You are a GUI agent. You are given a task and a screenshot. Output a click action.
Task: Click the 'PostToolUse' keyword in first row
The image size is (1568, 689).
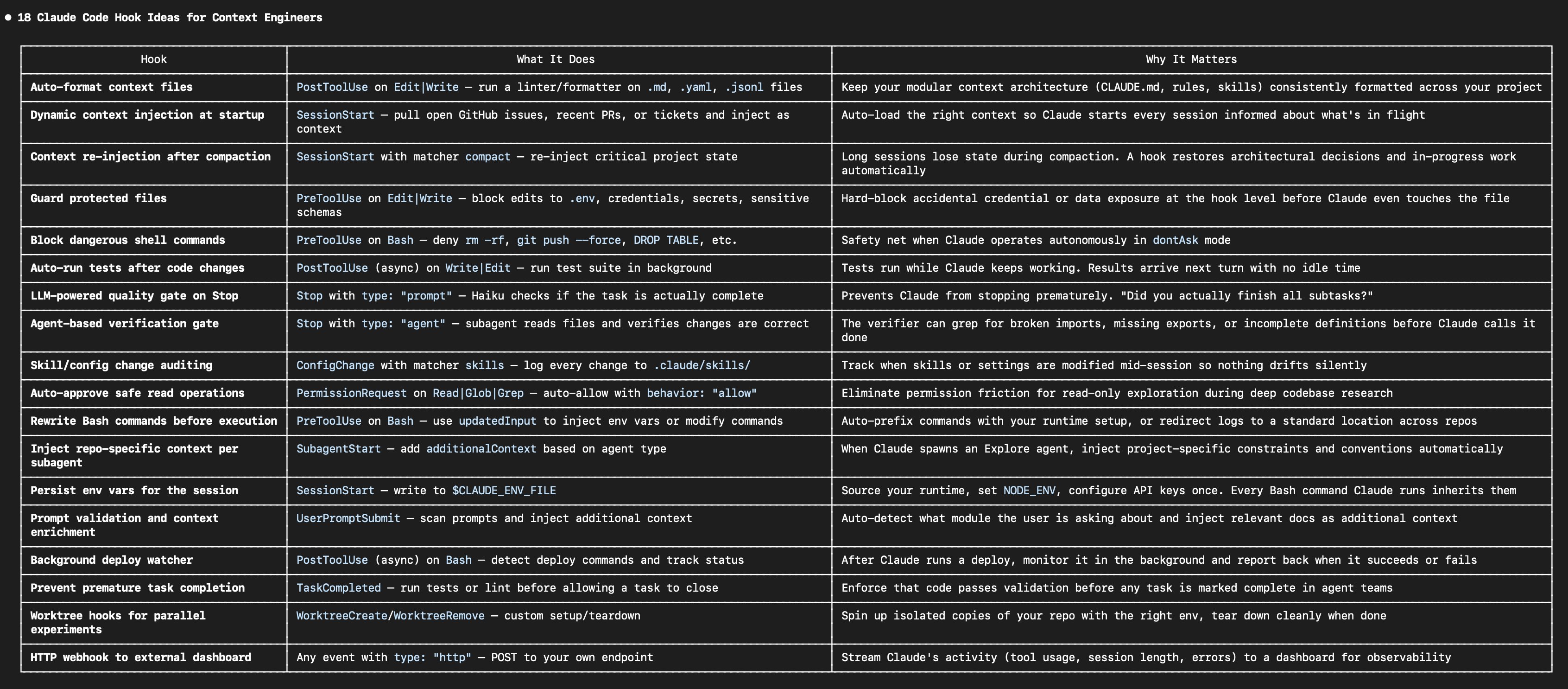point(332,87)
